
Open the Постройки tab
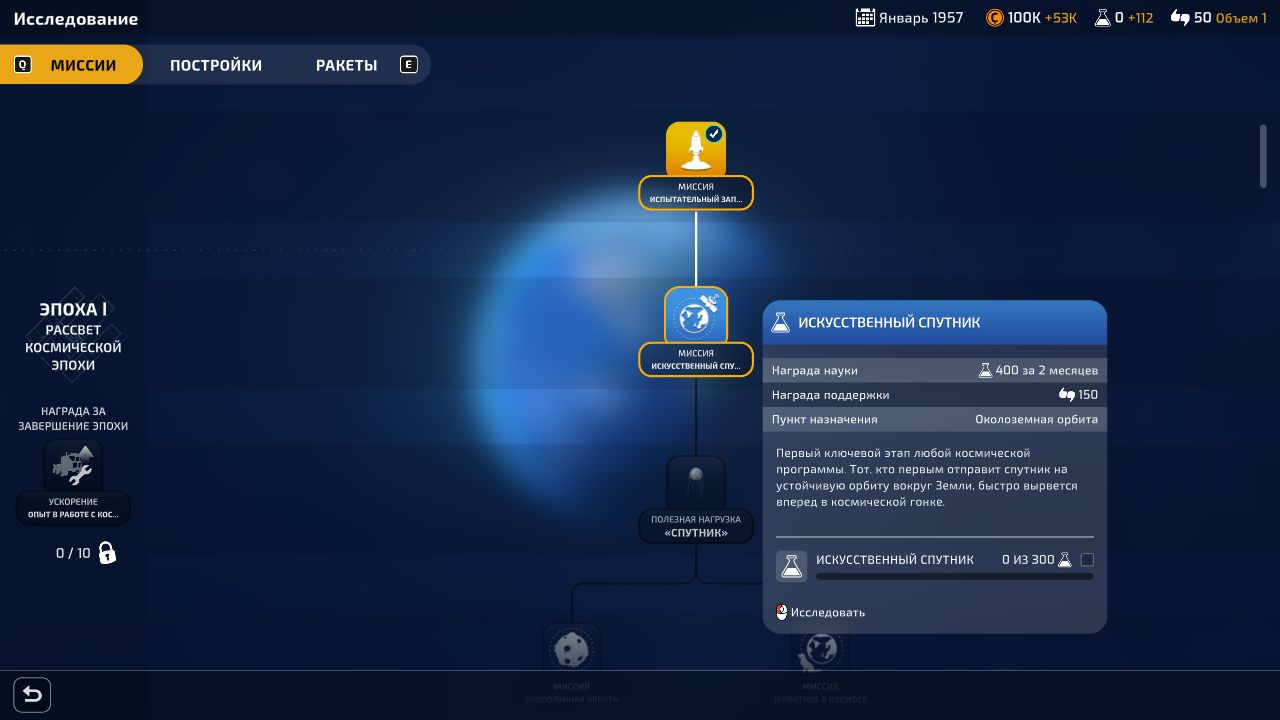pos(216,65)
